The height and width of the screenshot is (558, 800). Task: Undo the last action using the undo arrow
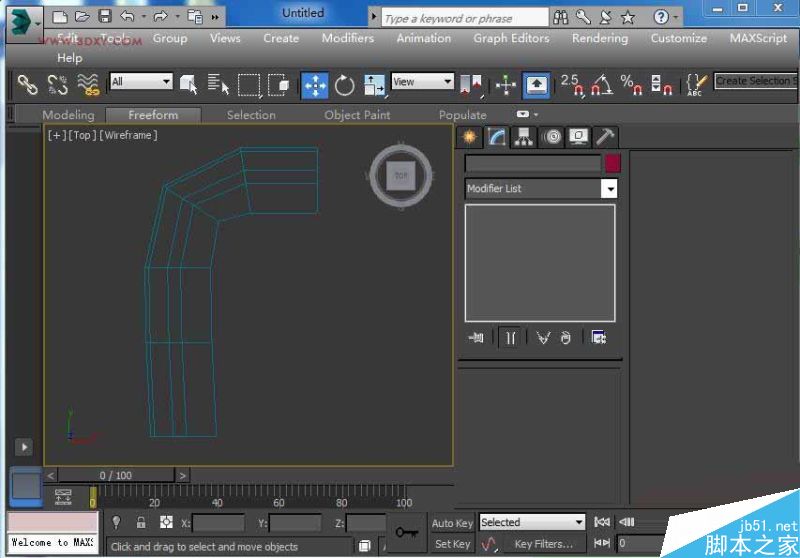(x=127, y=16)
